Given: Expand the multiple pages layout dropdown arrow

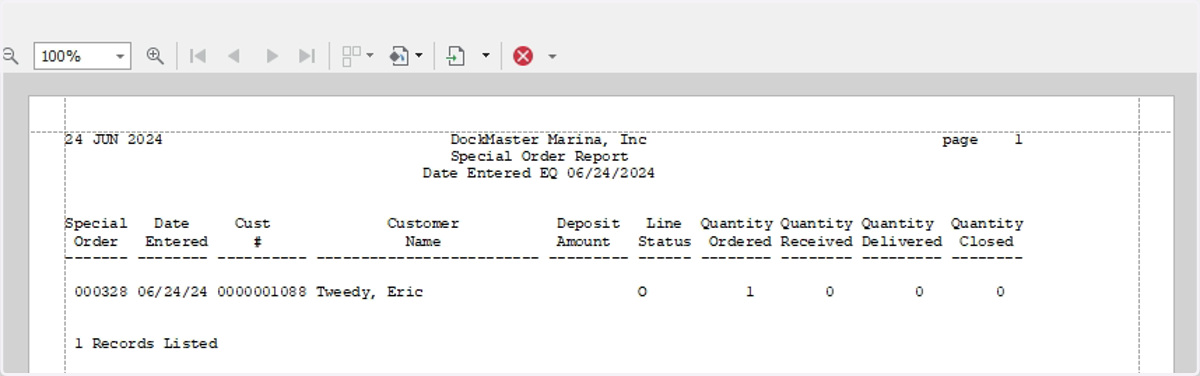Looking at the screenshot, I should [370, 56].
